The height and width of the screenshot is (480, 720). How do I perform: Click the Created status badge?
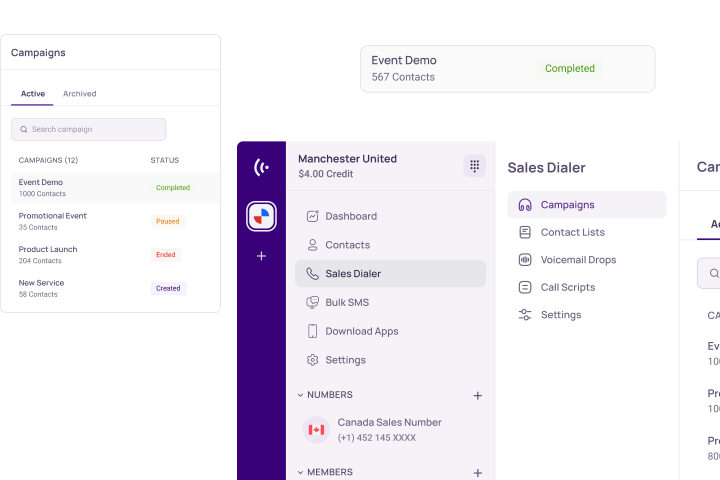168,288
